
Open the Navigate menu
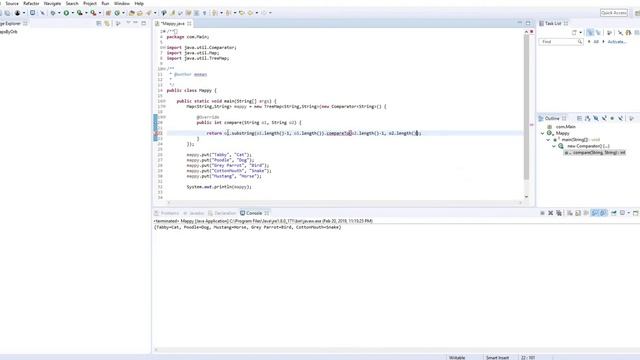[x=52, y=3]
